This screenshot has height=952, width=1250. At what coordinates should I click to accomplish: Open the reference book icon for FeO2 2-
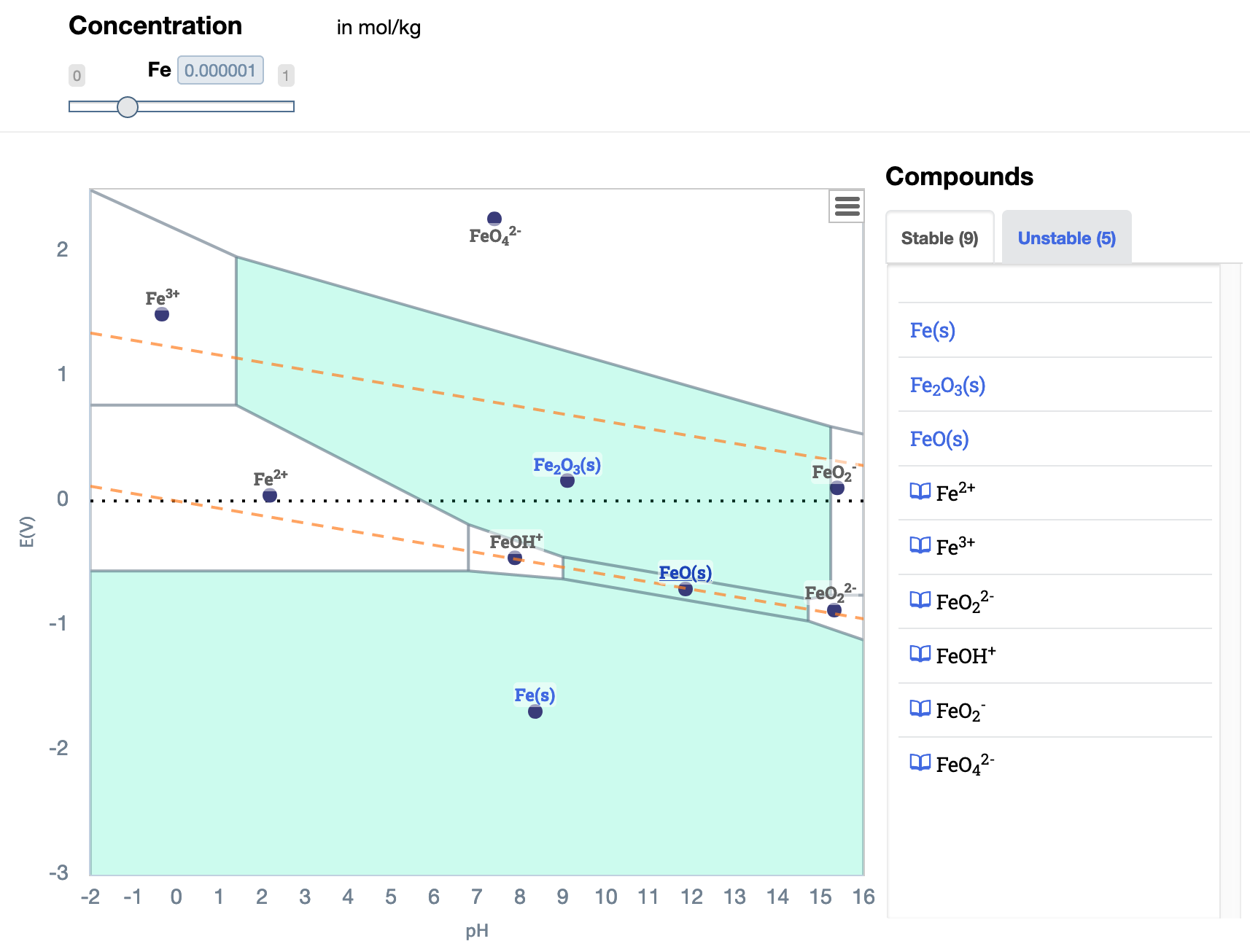tap(920, 601)
